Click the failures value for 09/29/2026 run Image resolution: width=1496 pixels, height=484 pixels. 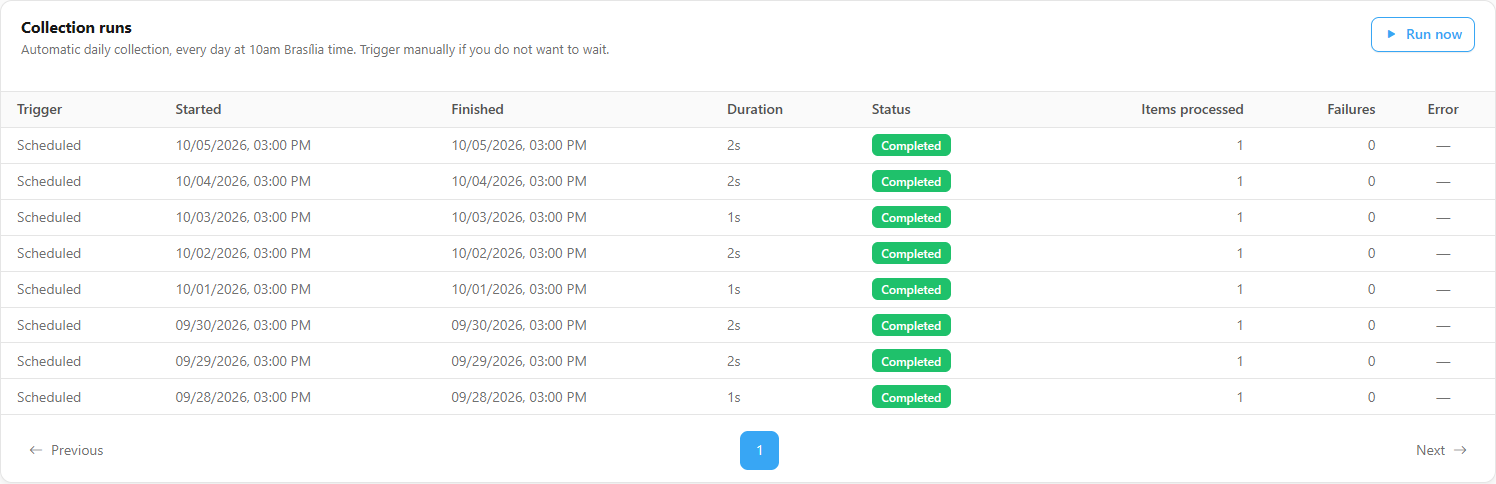click(x=1371, y=361)
